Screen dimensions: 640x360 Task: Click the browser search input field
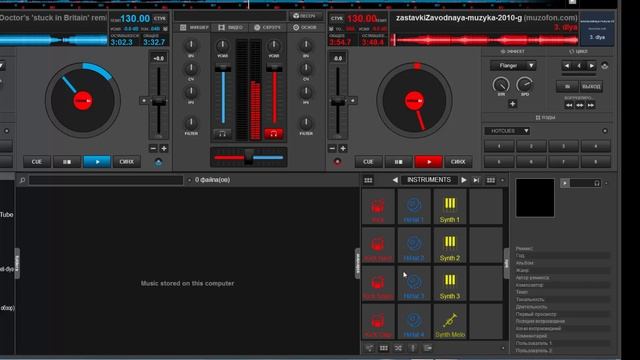pyautogui.click(x=106, y=180)
